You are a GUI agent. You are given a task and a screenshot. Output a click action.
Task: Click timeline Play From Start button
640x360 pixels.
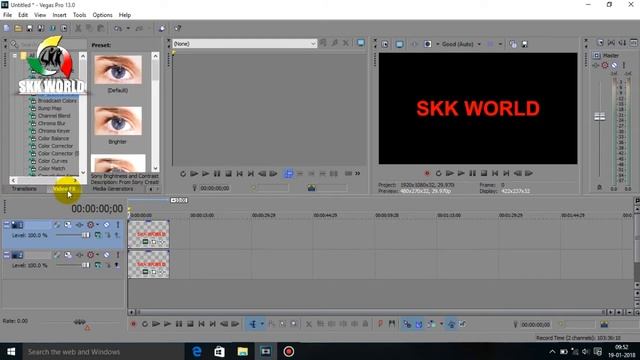click(156, 324)
